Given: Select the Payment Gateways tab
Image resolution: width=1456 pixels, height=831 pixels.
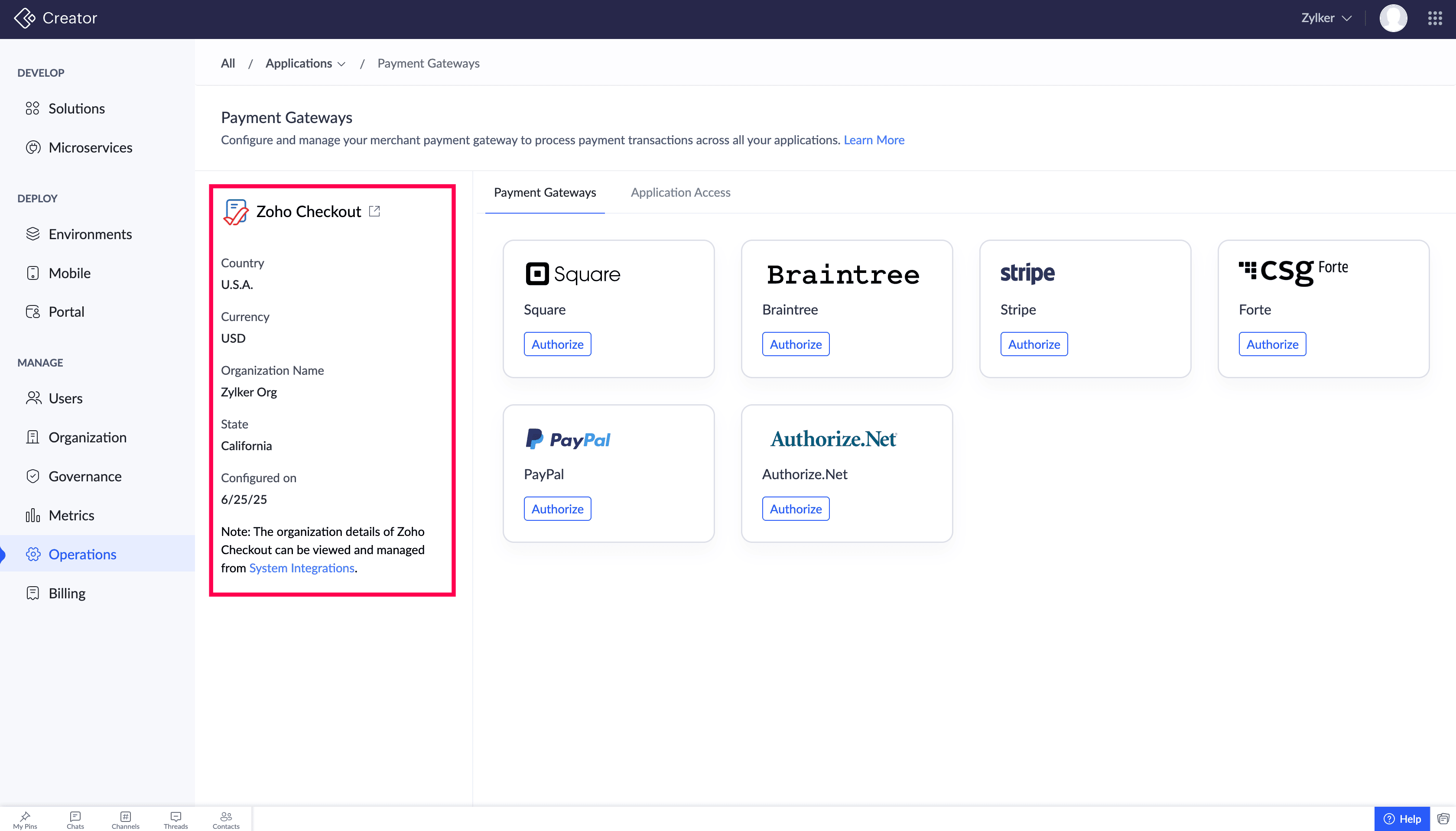Looking at the screenshot, I should tap(545, 192).
